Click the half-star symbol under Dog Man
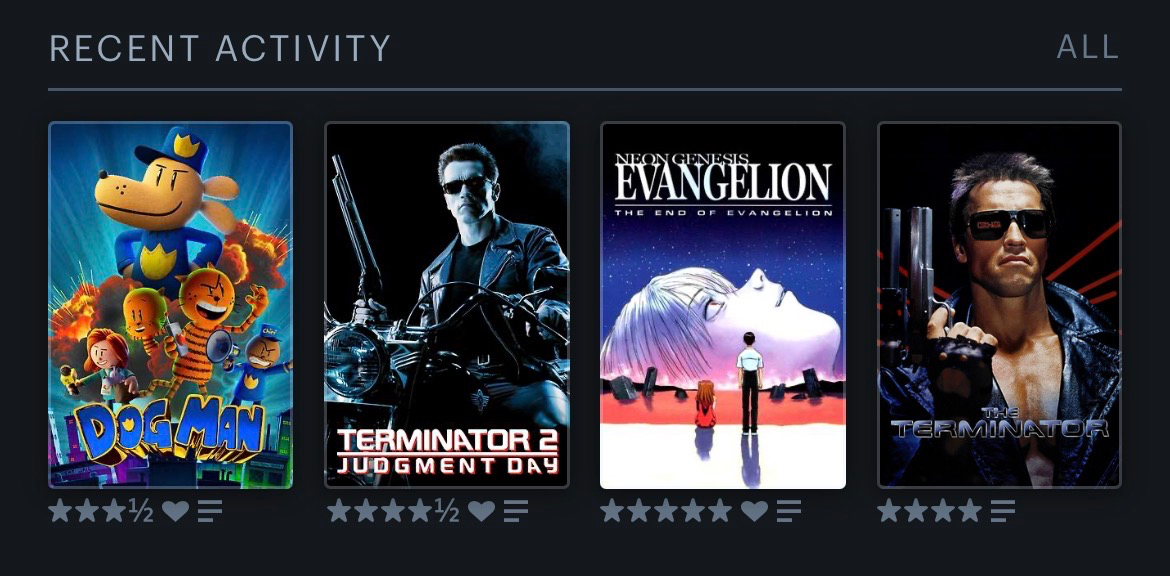Viewport: 1170px width, 576px height. pos(141,511)
